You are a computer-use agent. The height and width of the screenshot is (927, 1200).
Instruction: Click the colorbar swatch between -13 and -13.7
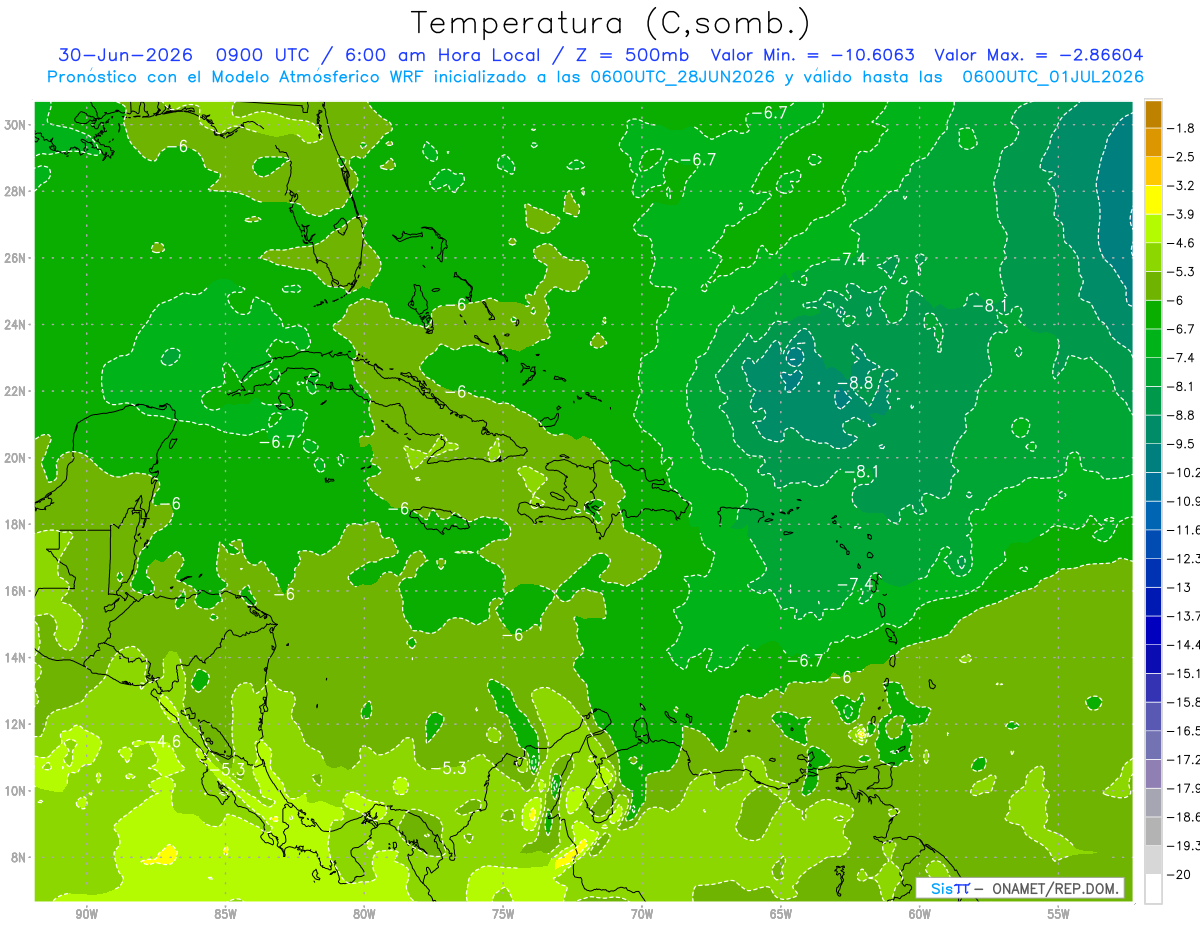[x=1153, y=602]
